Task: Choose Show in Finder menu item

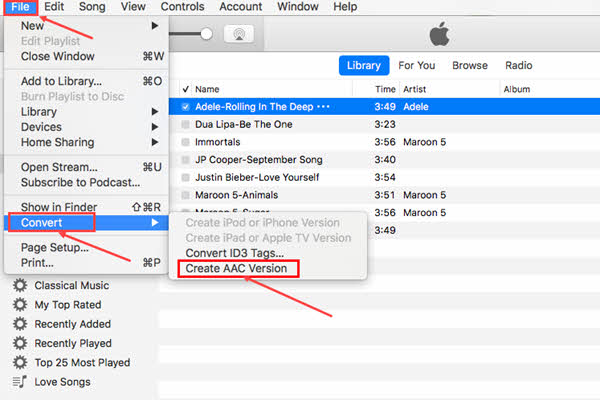Action: [86, 207]
